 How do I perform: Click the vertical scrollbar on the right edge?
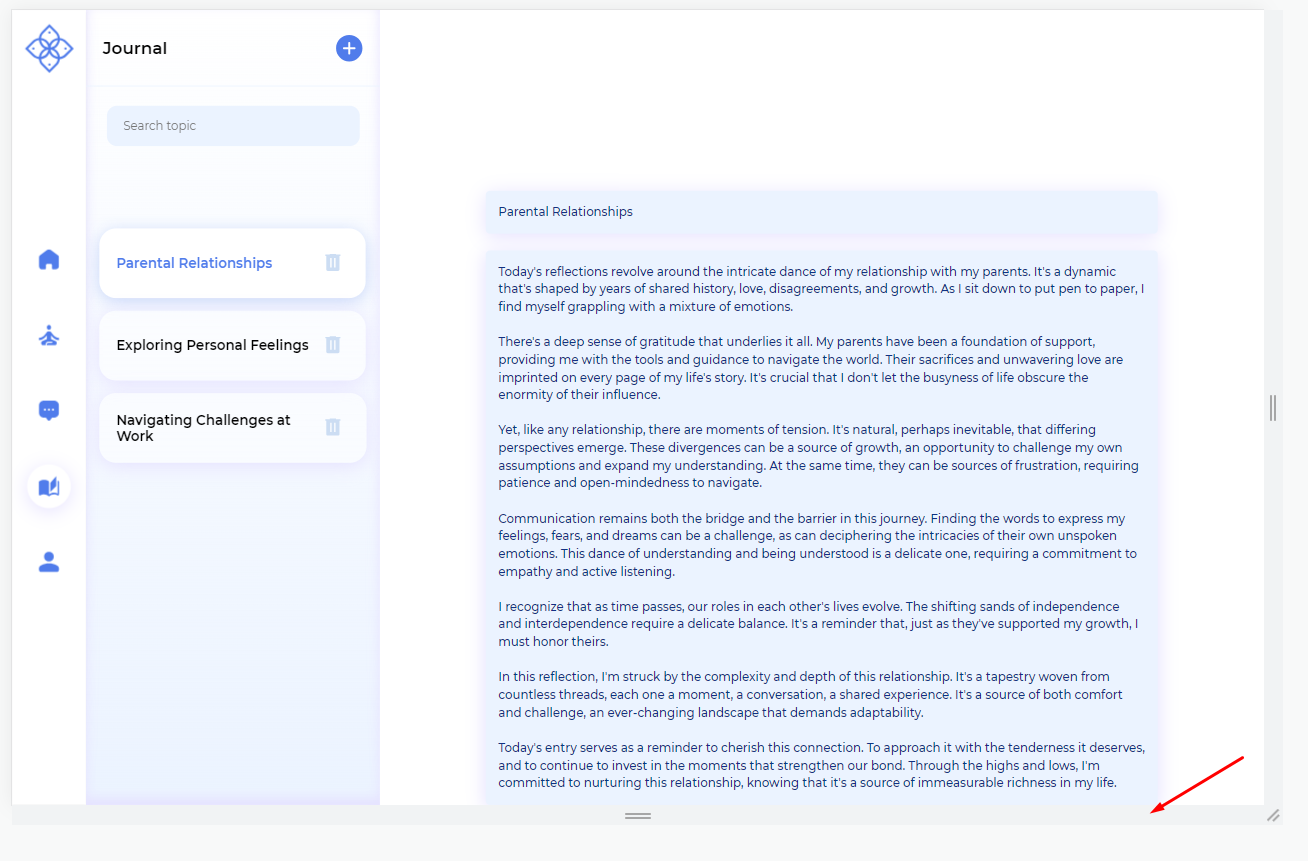click(1272, 408)
